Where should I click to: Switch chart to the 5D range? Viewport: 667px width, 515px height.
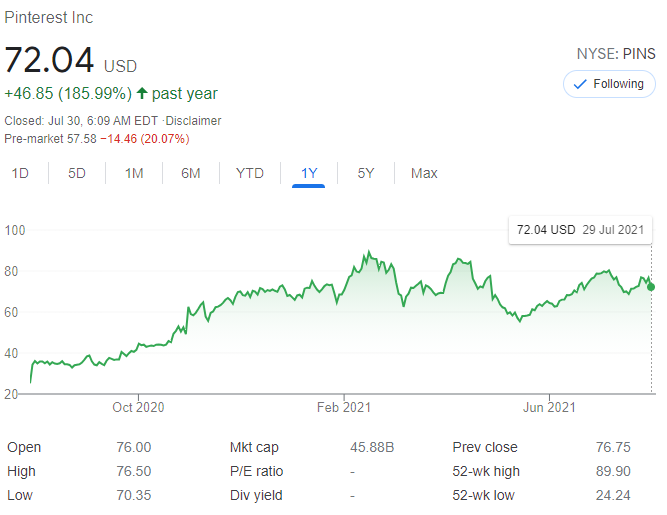[77, 173]
